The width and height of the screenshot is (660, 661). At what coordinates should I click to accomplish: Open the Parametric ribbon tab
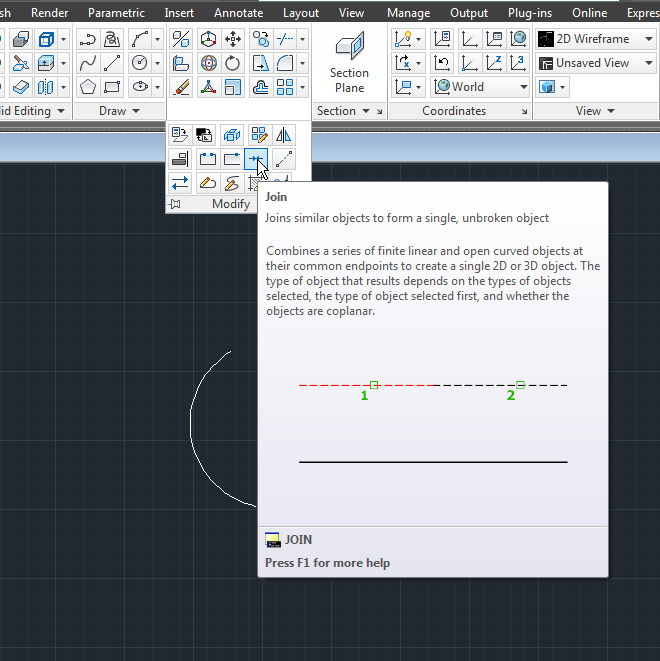point(116,13)
